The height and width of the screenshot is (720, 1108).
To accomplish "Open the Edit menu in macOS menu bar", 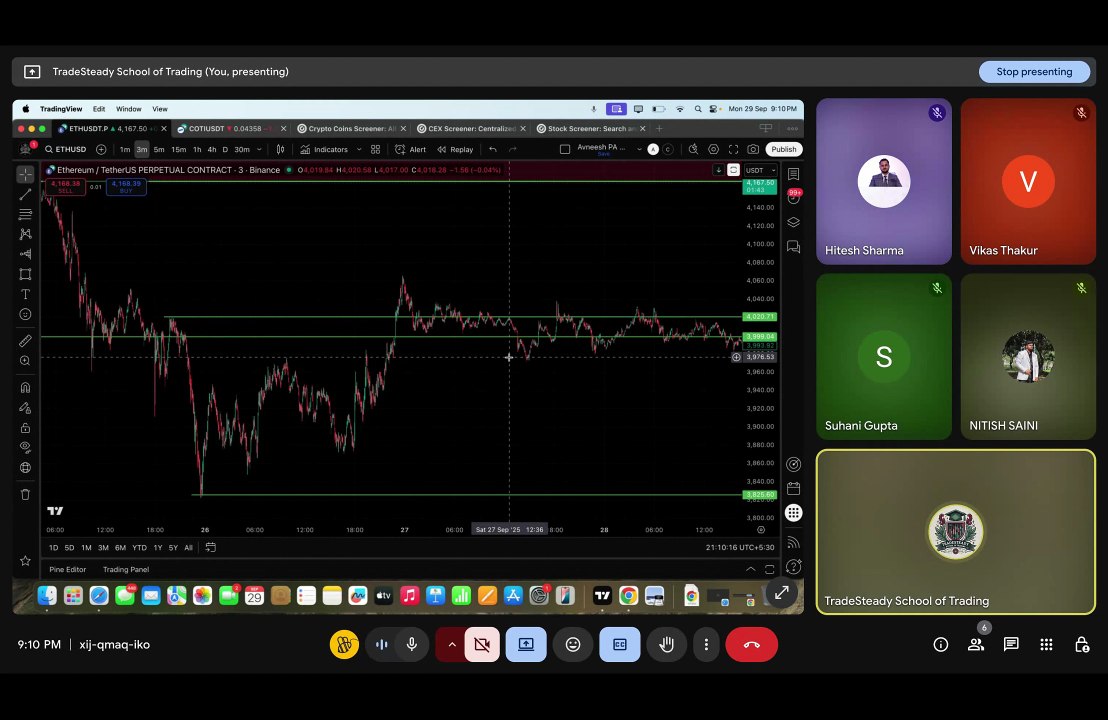I will pos(99,109).
